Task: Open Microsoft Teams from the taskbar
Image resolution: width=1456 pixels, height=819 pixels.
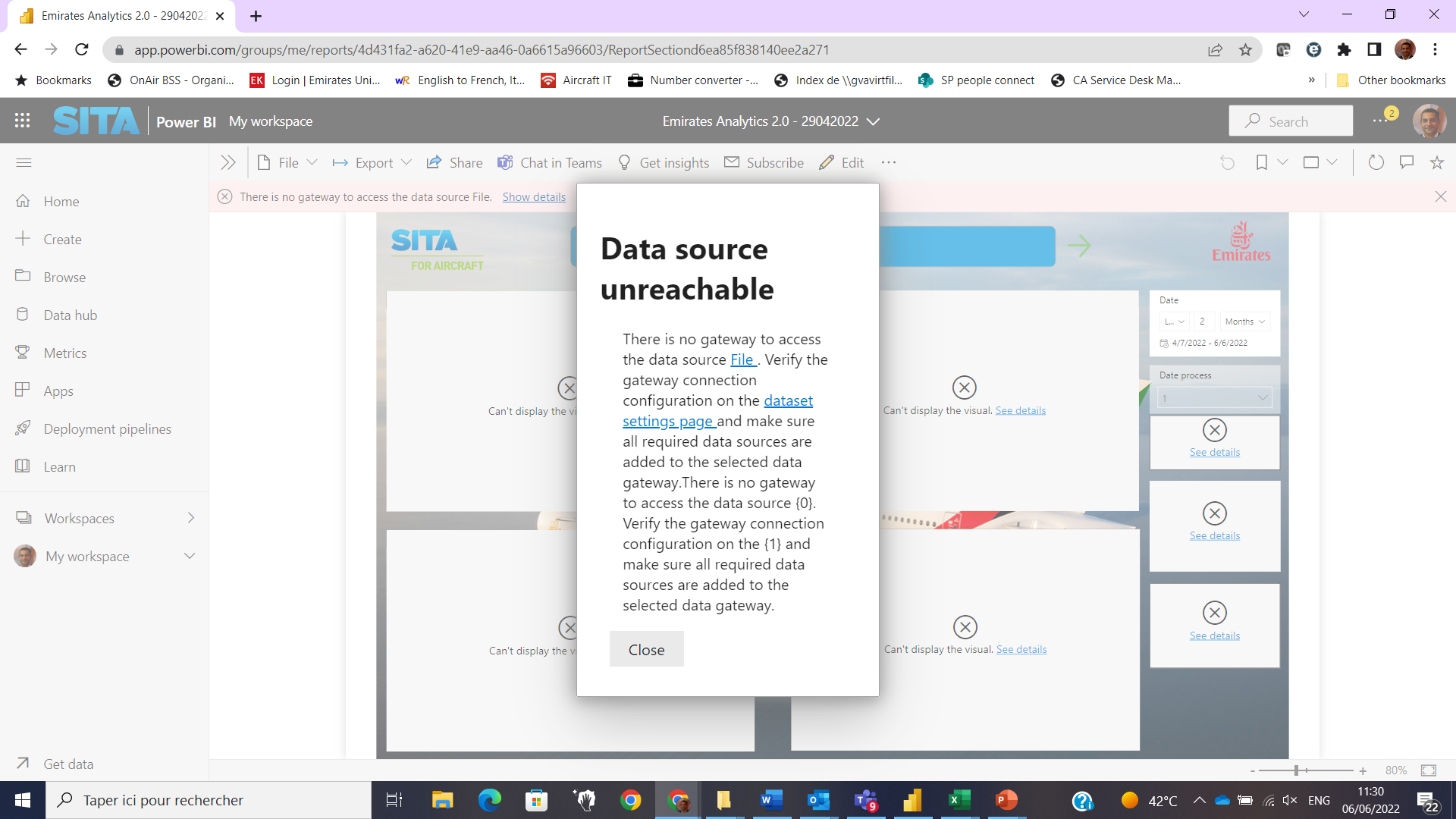Action: 865,800
